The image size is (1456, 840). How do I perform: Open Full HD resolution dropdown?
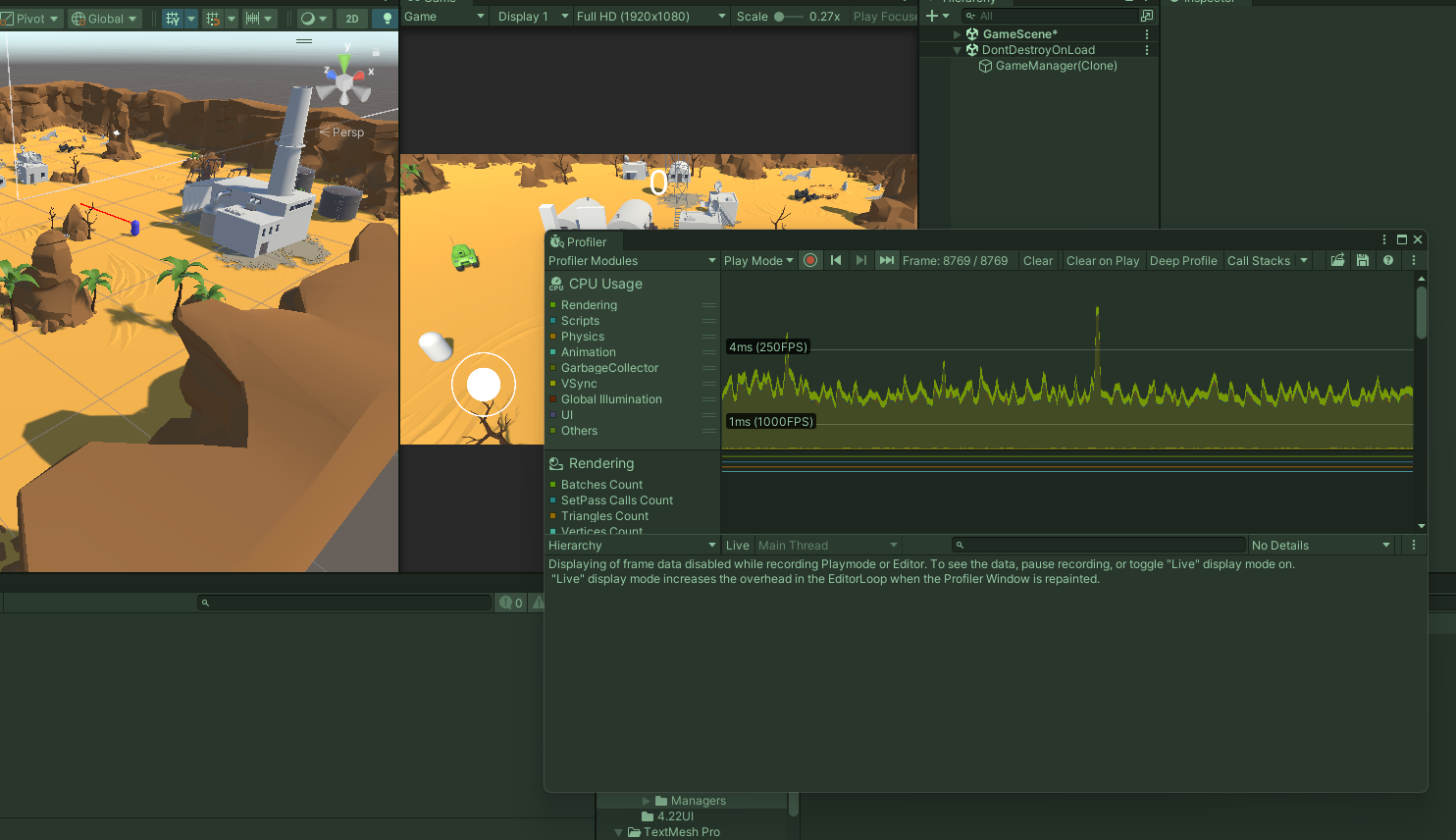point(650,17)
